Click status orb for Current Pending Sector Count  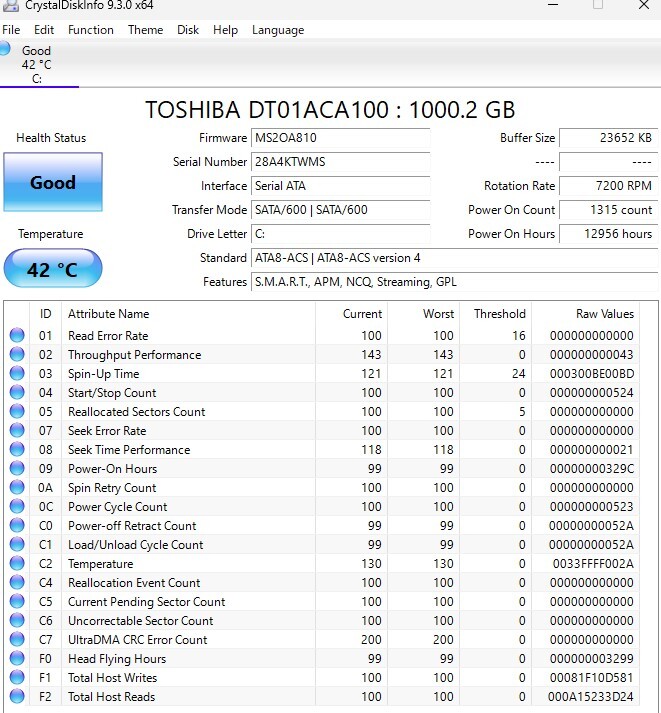17,601
